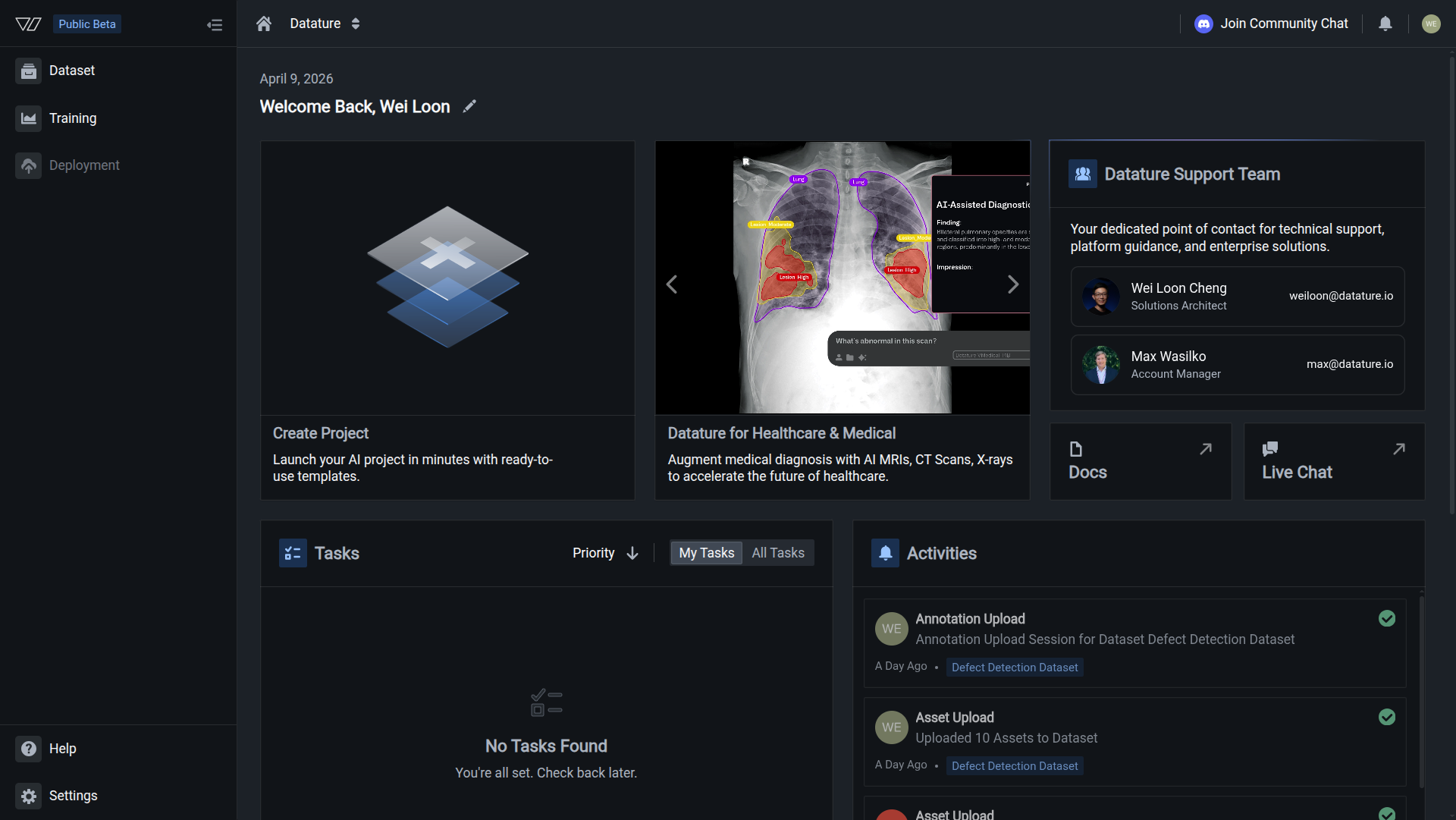Open the Annotation Upload dataset tag
This screenshot has width=1456, height=820.
point(1015,668)
